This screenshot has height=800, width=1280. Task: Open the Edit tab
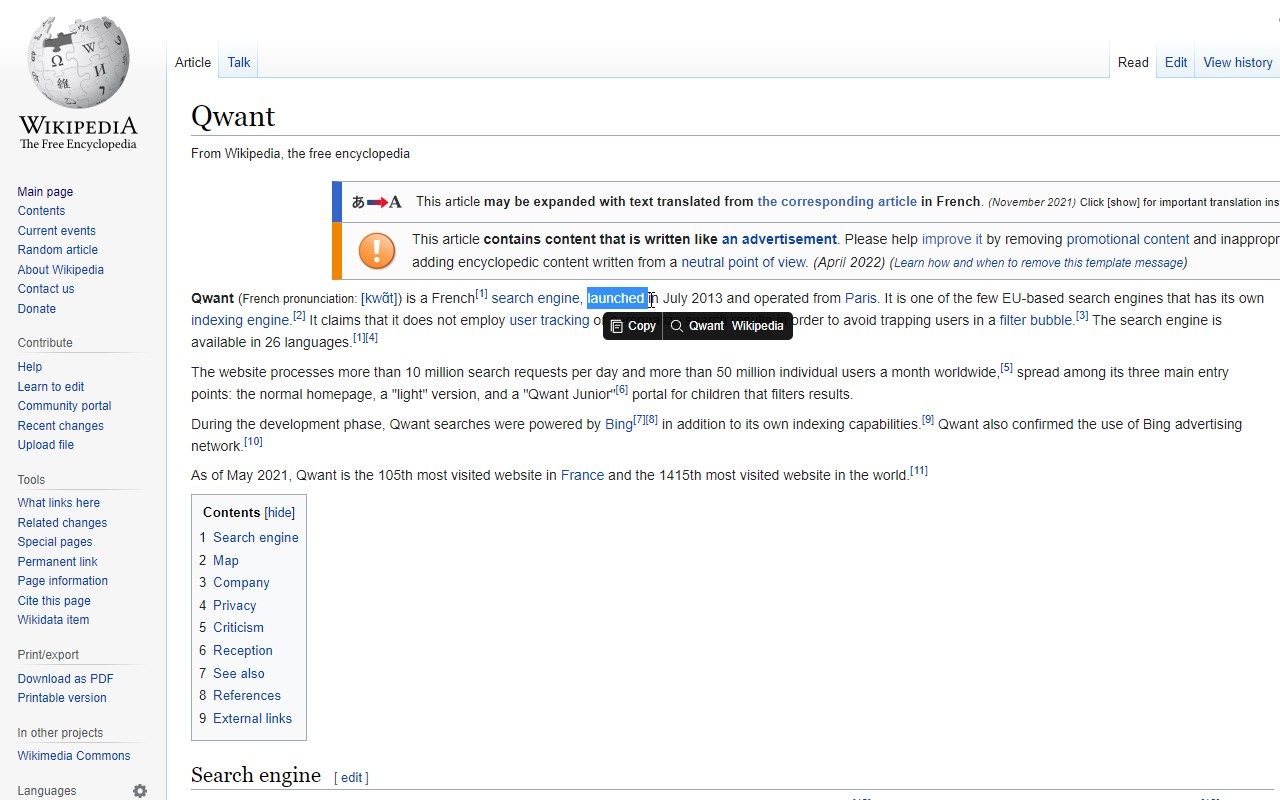(1176, 62)
